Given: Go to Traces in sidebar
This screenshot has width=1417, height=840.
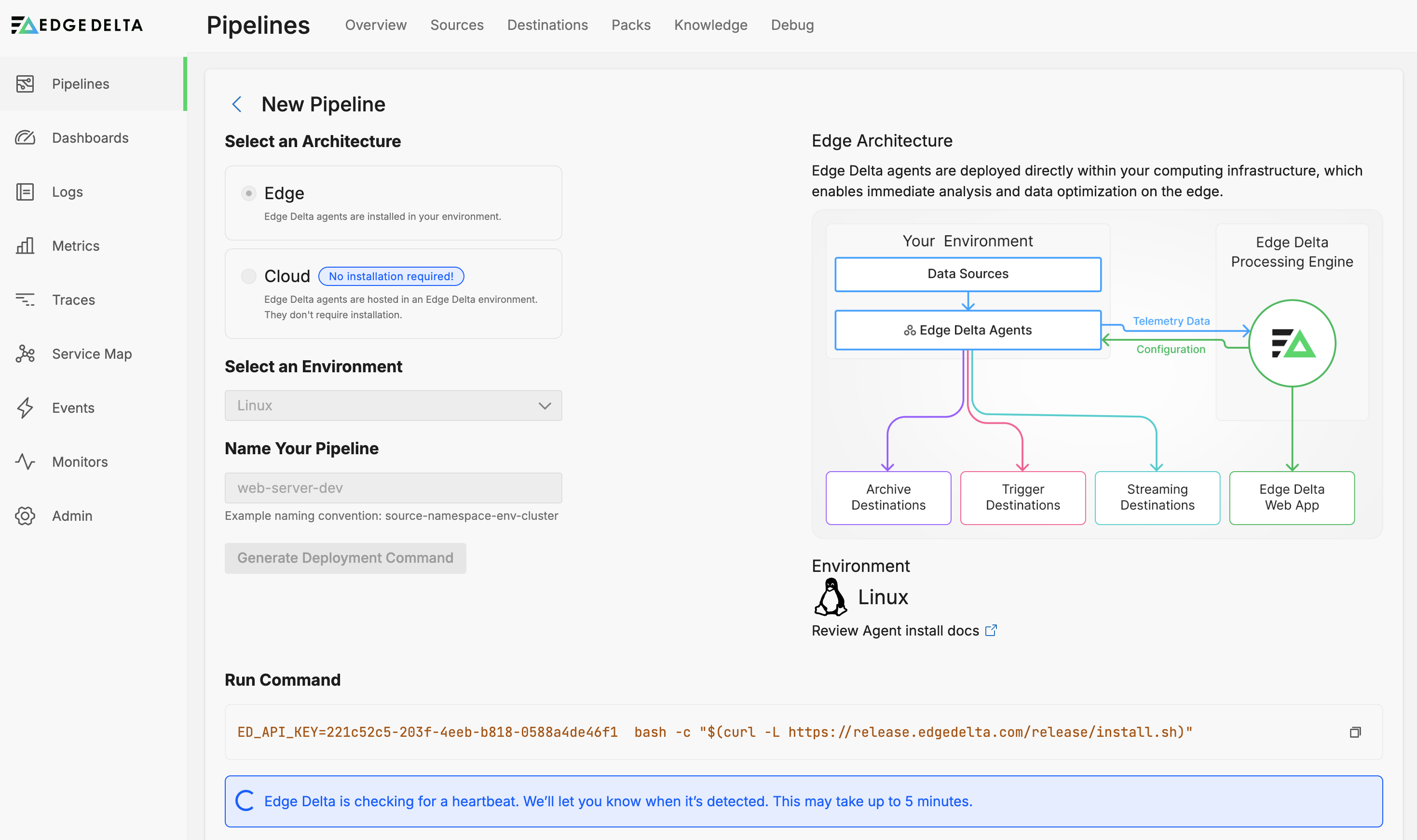Looking at the screenshot, I should pyautogui.click(x=94, y=300).
